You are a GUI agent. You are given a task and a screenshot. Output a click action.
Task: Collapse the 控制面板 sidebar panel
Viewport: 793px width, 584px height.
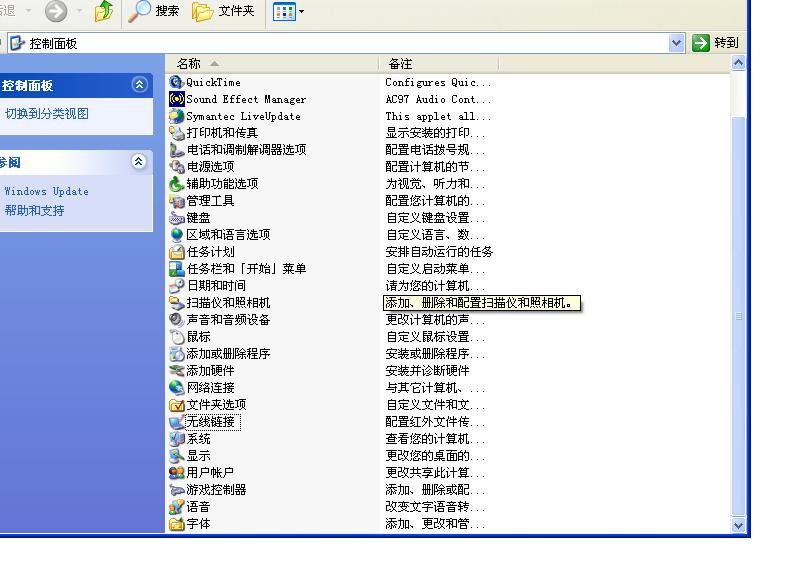(x=140, y=84)
